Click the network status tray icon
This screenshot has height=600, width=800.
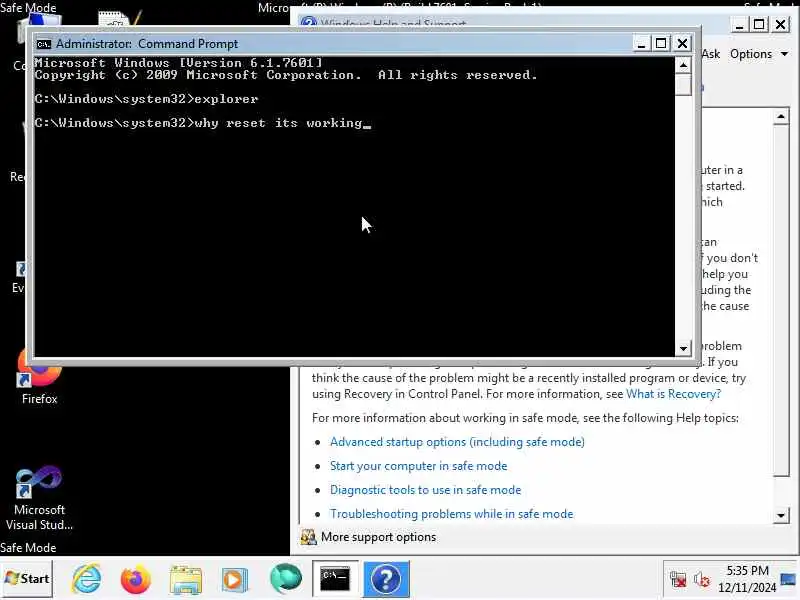tap(678, 580)
